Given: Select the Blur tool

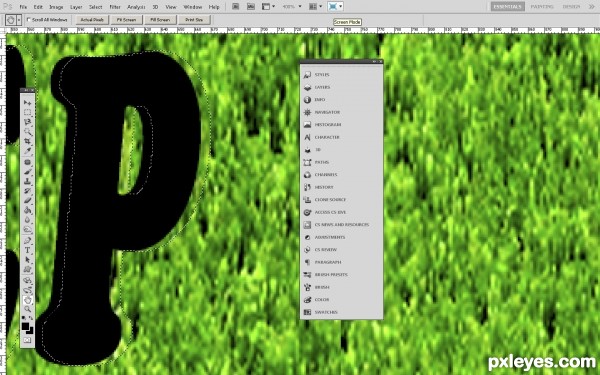Looking at the screenshot, I should click(28, 220).
